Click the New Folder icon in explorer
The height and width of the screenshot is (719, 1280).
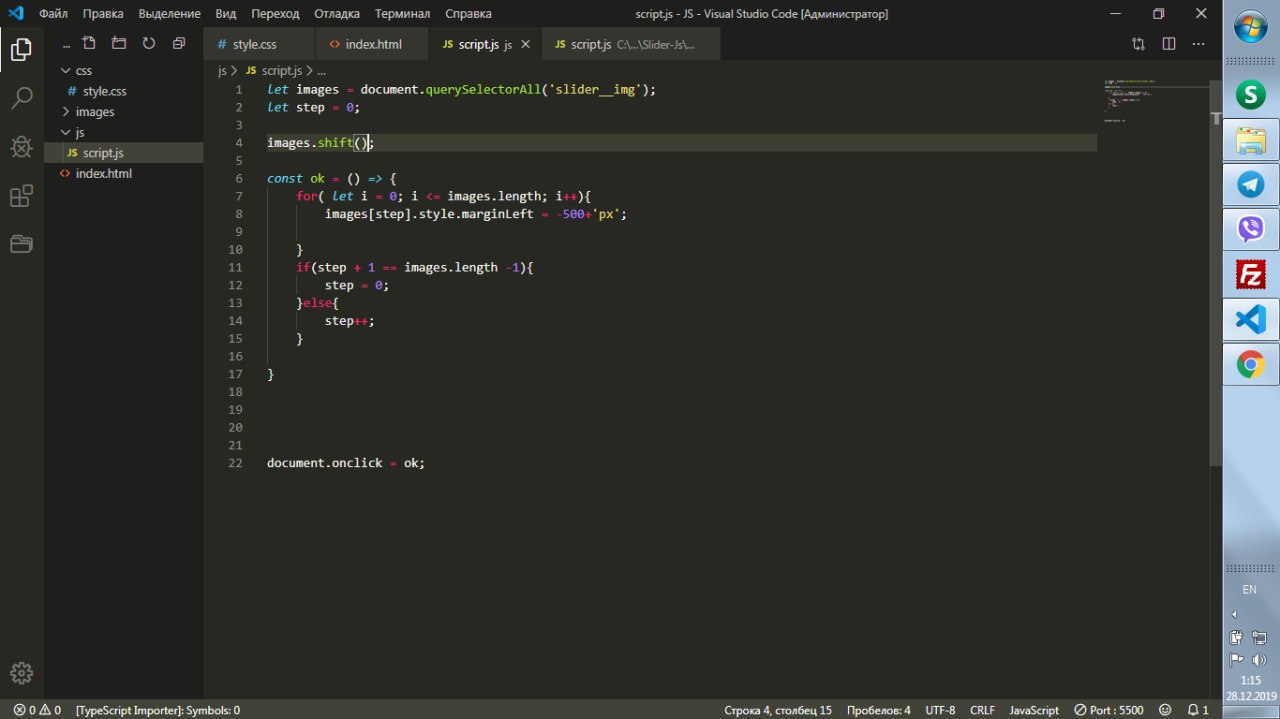[x=119, y=44]
